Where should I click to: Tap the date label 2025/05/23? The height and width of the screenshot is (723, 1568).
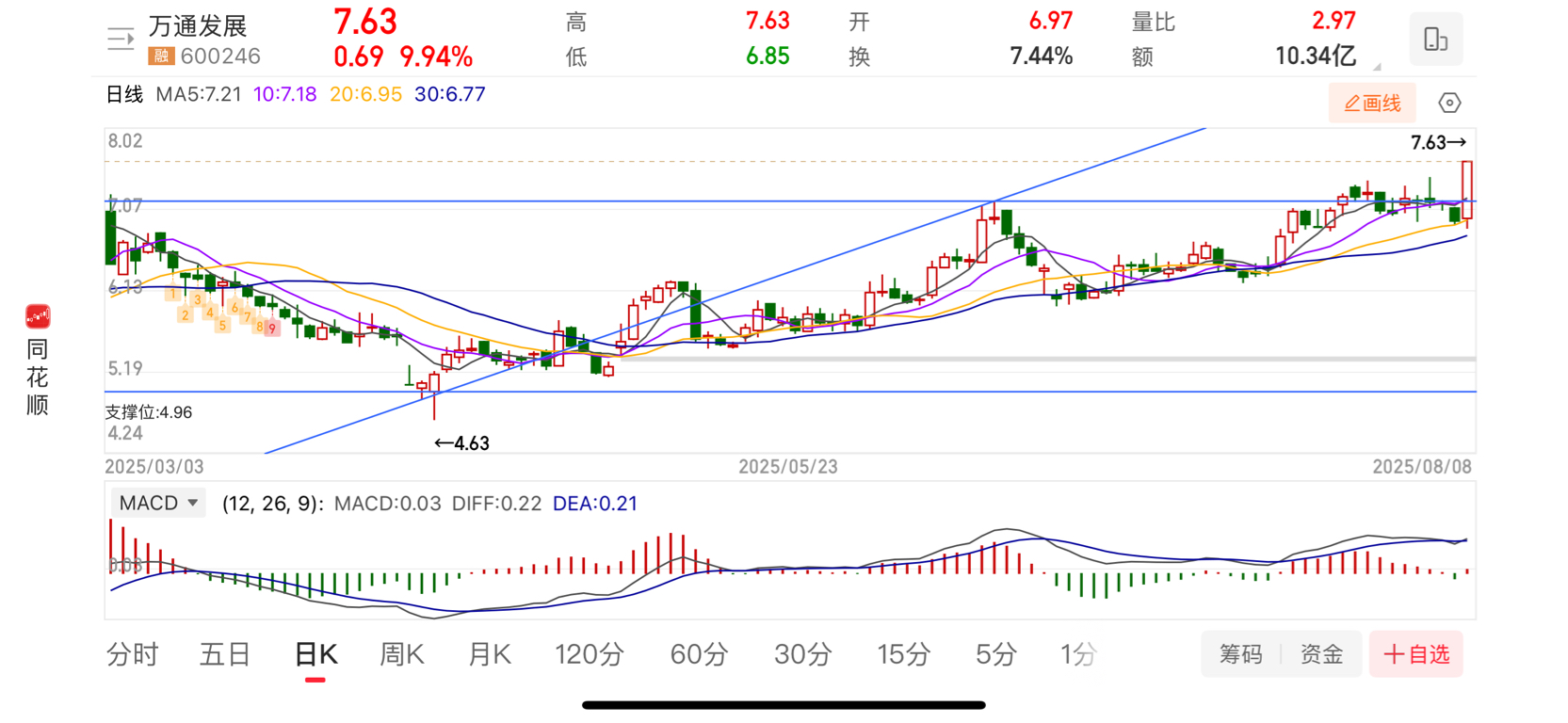(788, 467)
